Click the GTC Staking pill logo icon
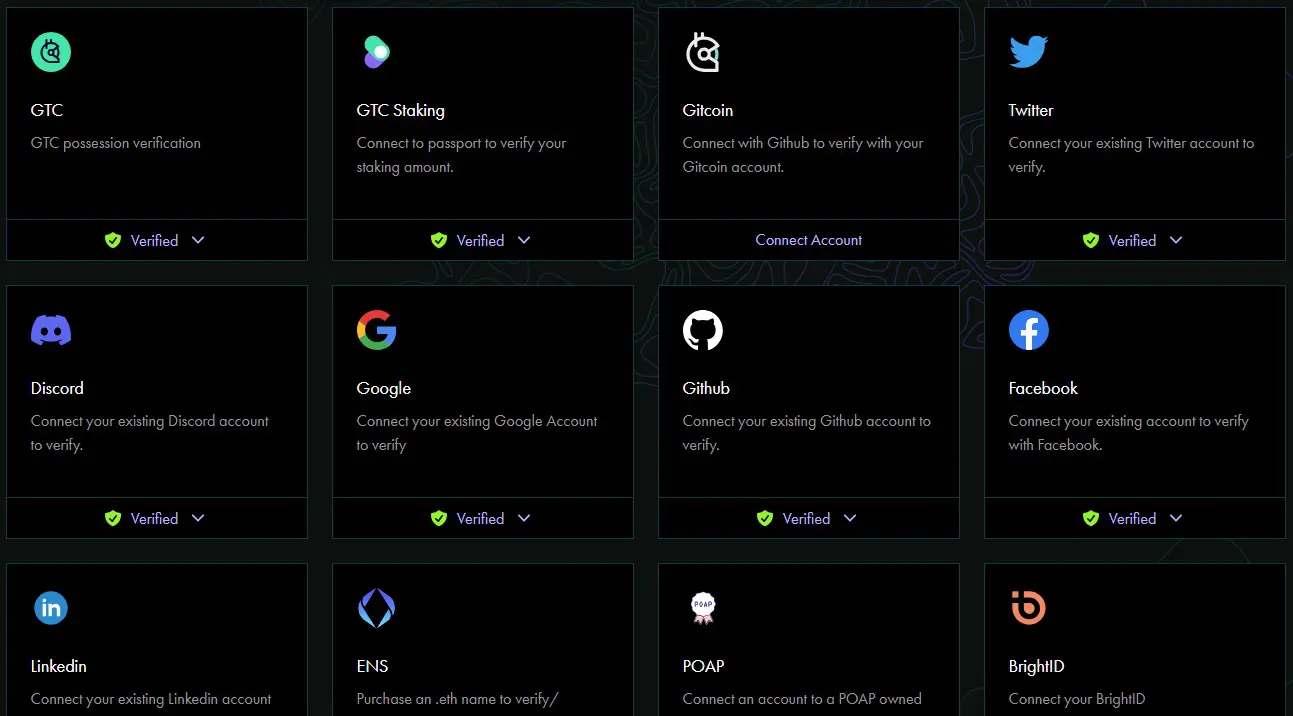This screenshot has width=1293, height=716. point(376,52)
